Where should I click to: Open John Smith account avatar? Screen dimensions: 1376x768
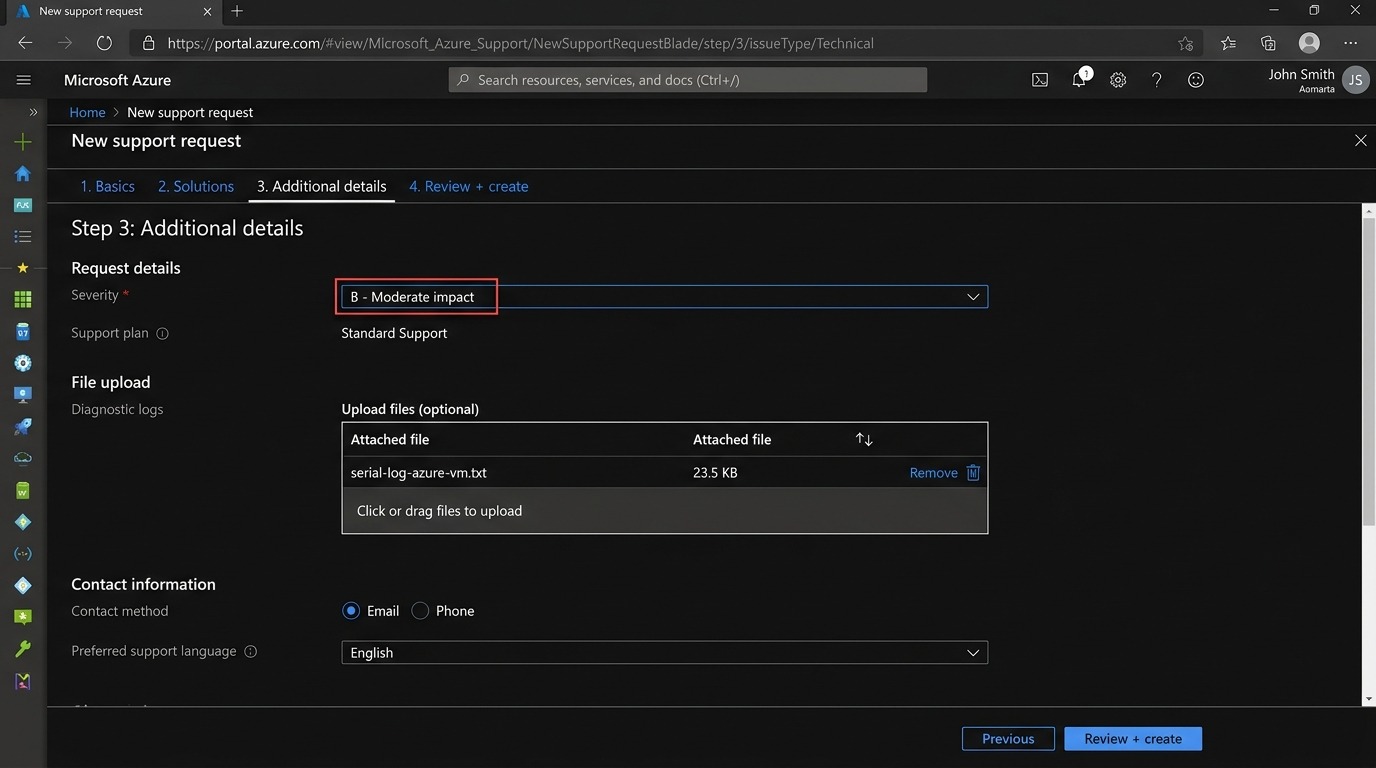[1356, 80]
